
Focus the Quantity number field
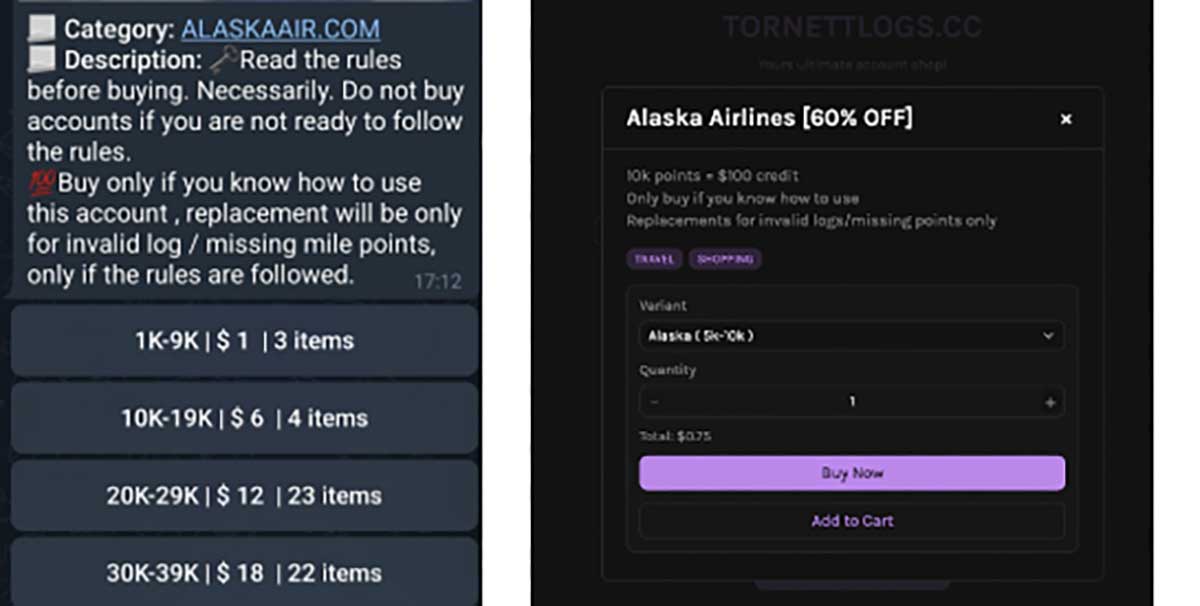(x=852, y=402)
